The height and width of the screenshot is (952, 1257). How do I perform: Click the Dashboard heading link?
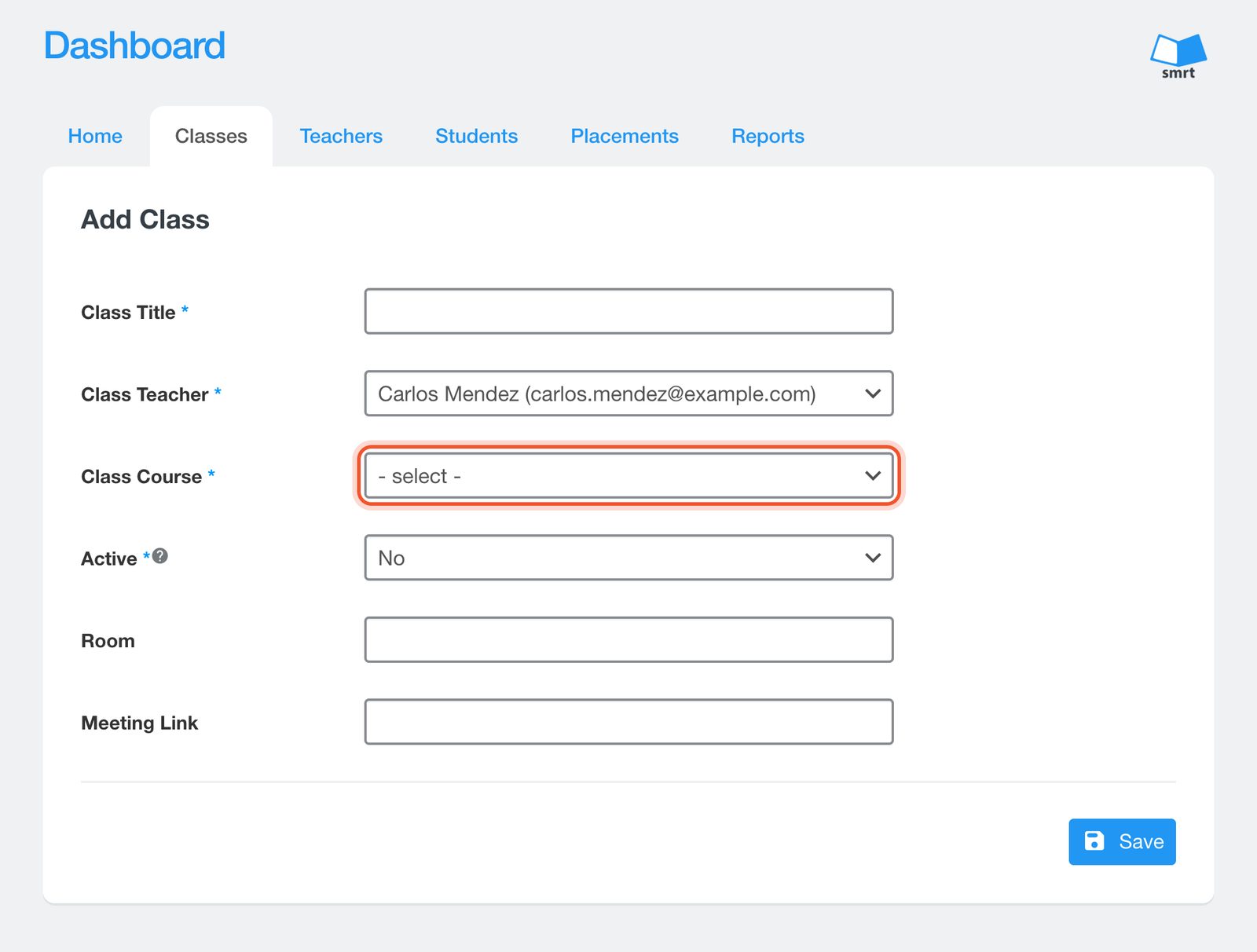(134, 46)
